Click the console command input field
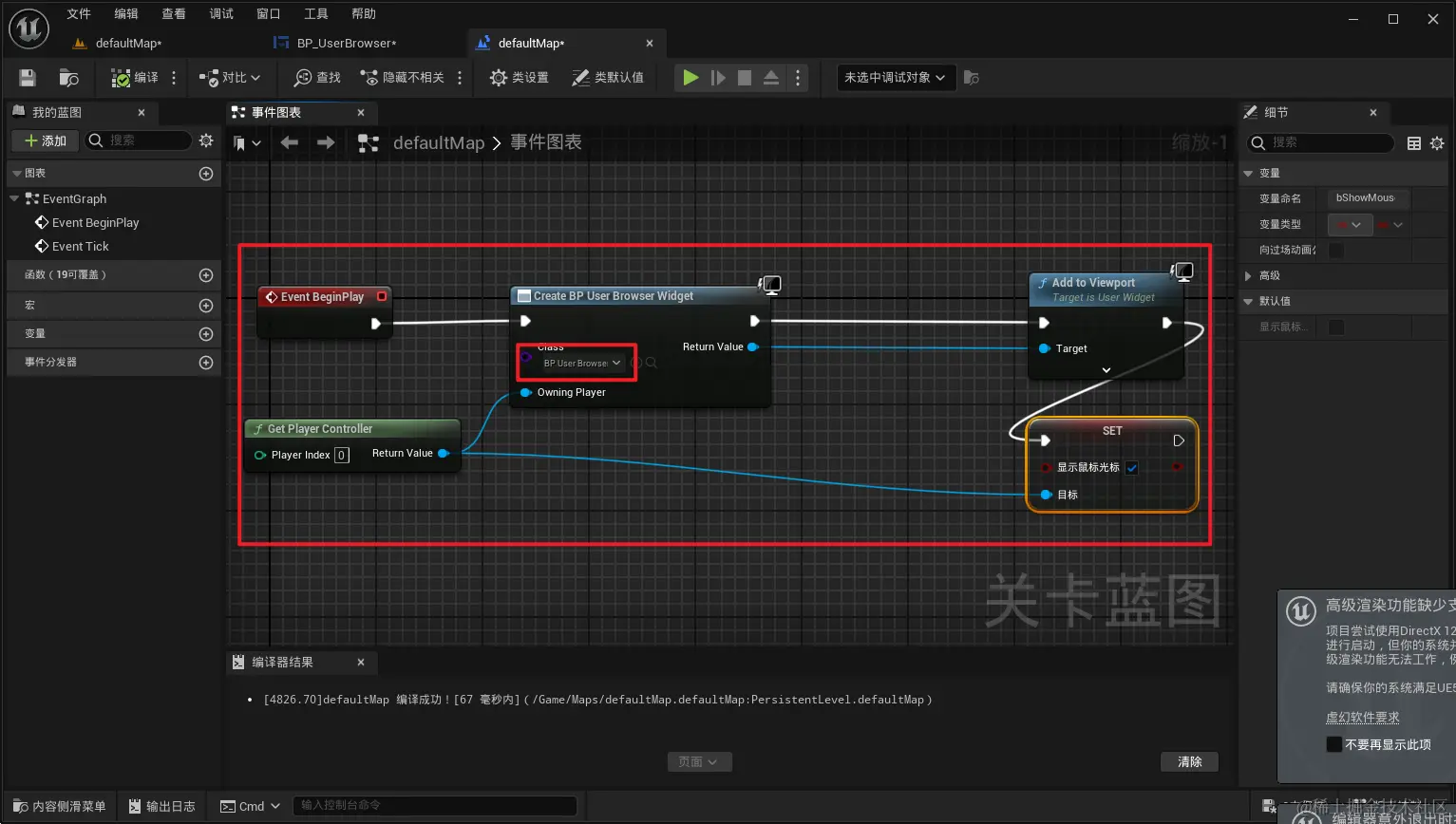The width and height of the screenshot is (1456, 824). (x=435, y=805)
